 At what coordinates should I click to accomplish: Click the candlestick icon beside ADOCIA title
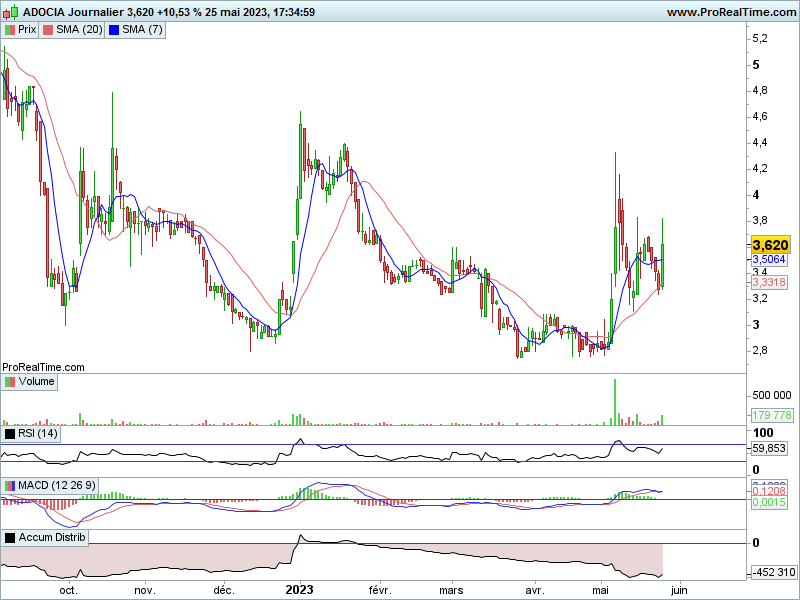pos(11,11)
